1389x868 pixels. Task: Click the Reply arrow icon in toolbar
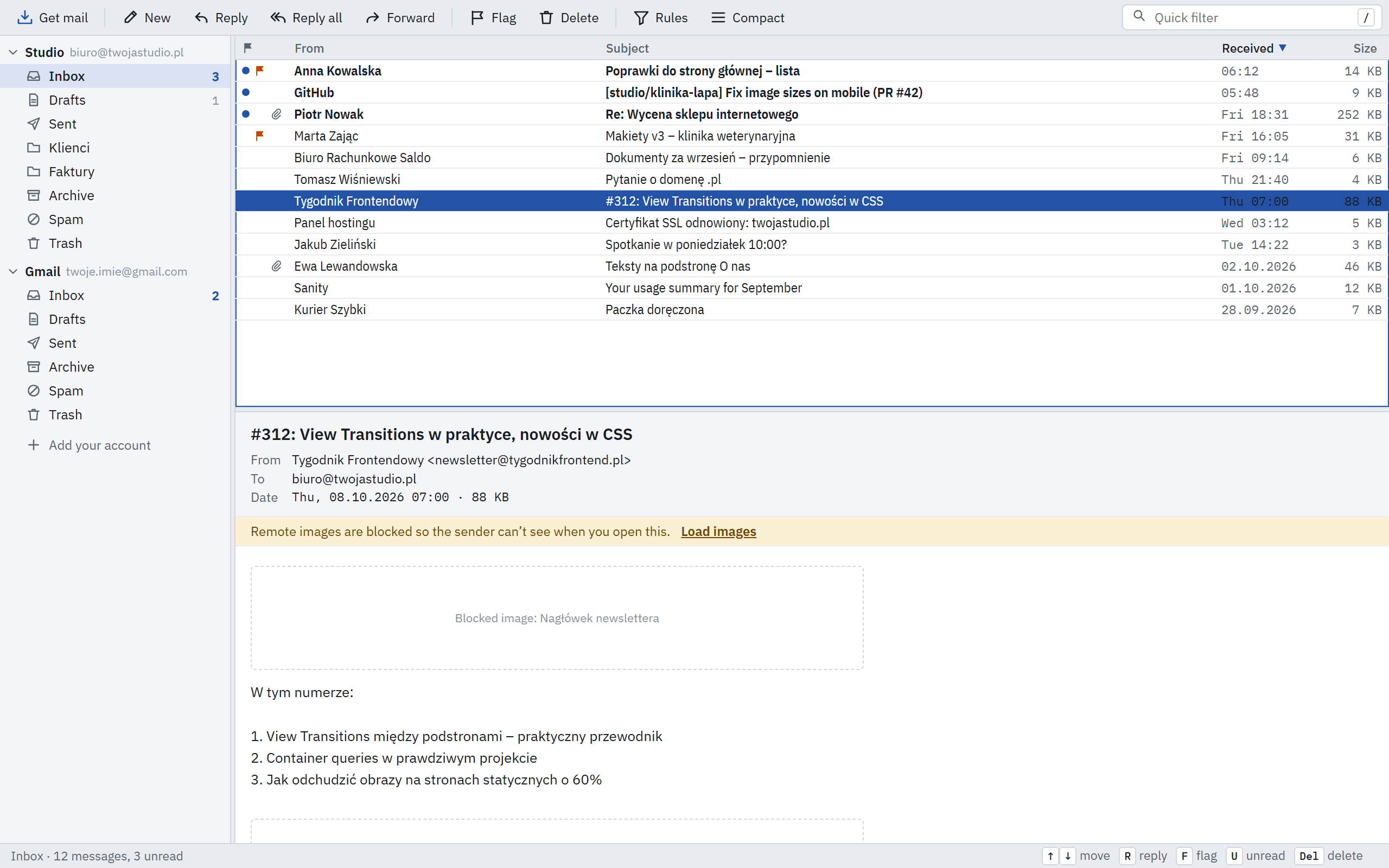[201, 18]
